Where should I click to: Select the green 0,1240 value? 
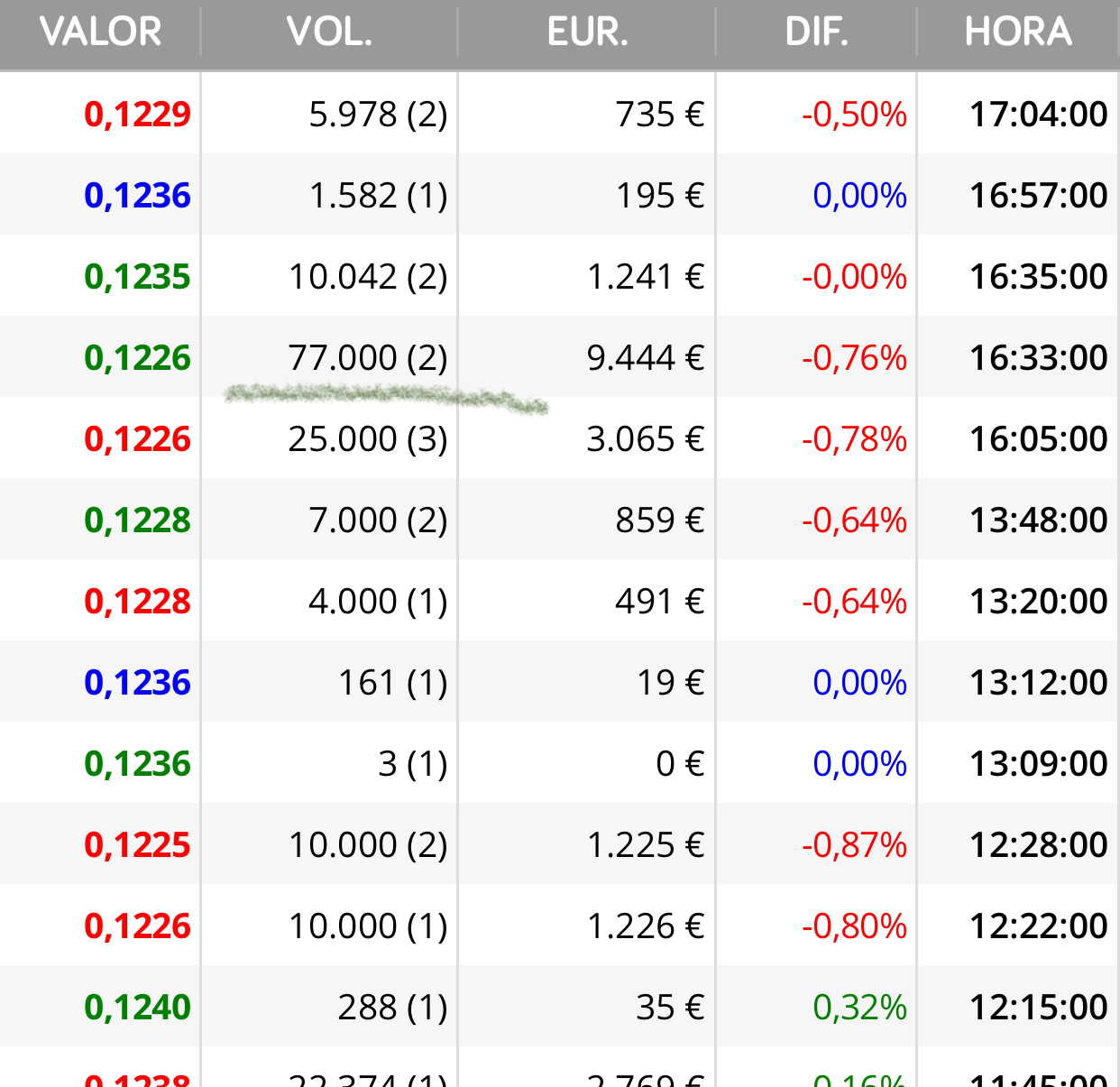[137, 1008]
